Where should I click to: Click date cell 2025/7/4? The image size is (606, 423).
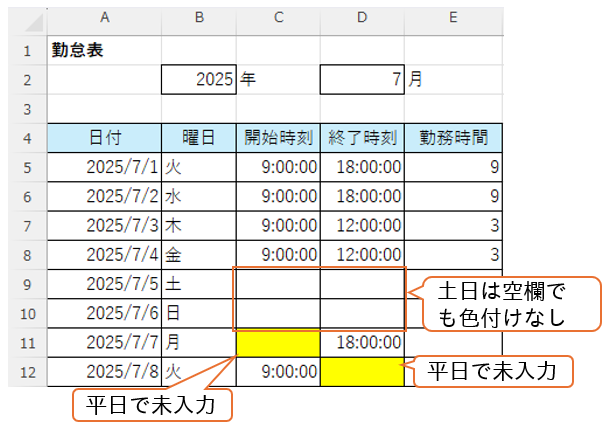[x=104, y=255]
